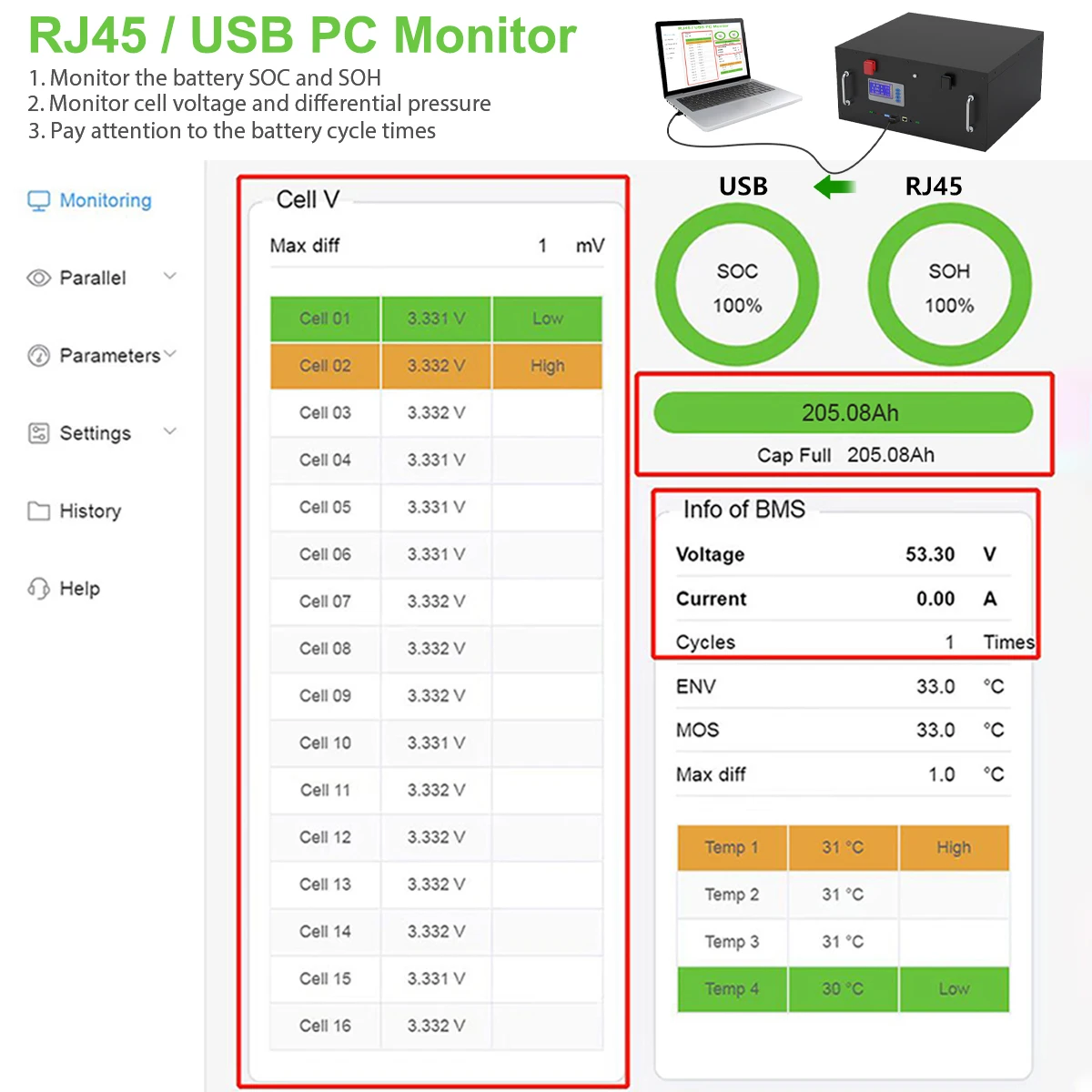Click the High status of Temp 1
Viewport: 1092px width, 1092px height.
pyautogui.click(x=954, y=848)
